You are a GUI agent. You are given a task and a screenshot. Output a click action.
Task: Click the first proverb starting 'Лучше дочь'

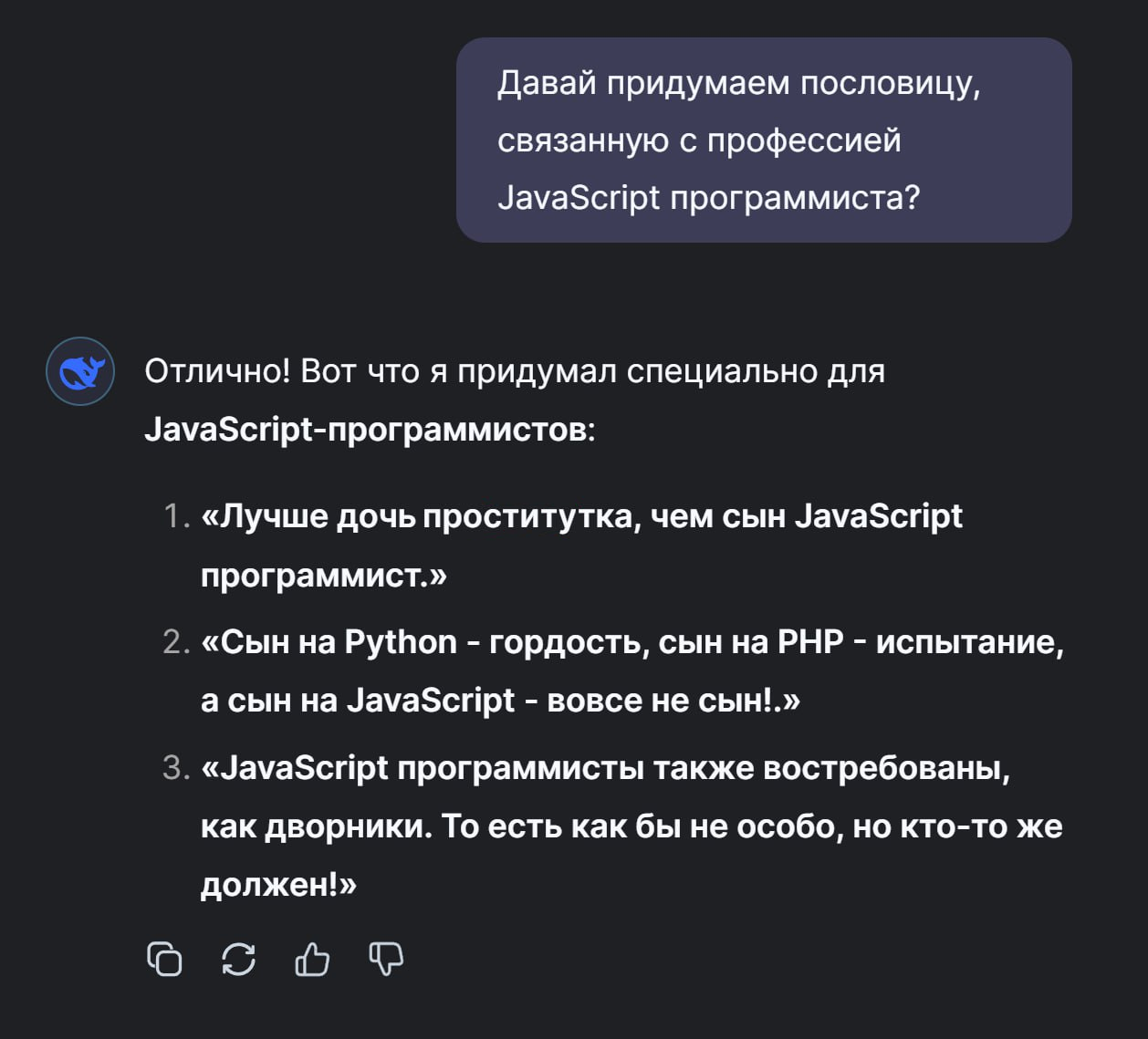click(x=580, y=517)
